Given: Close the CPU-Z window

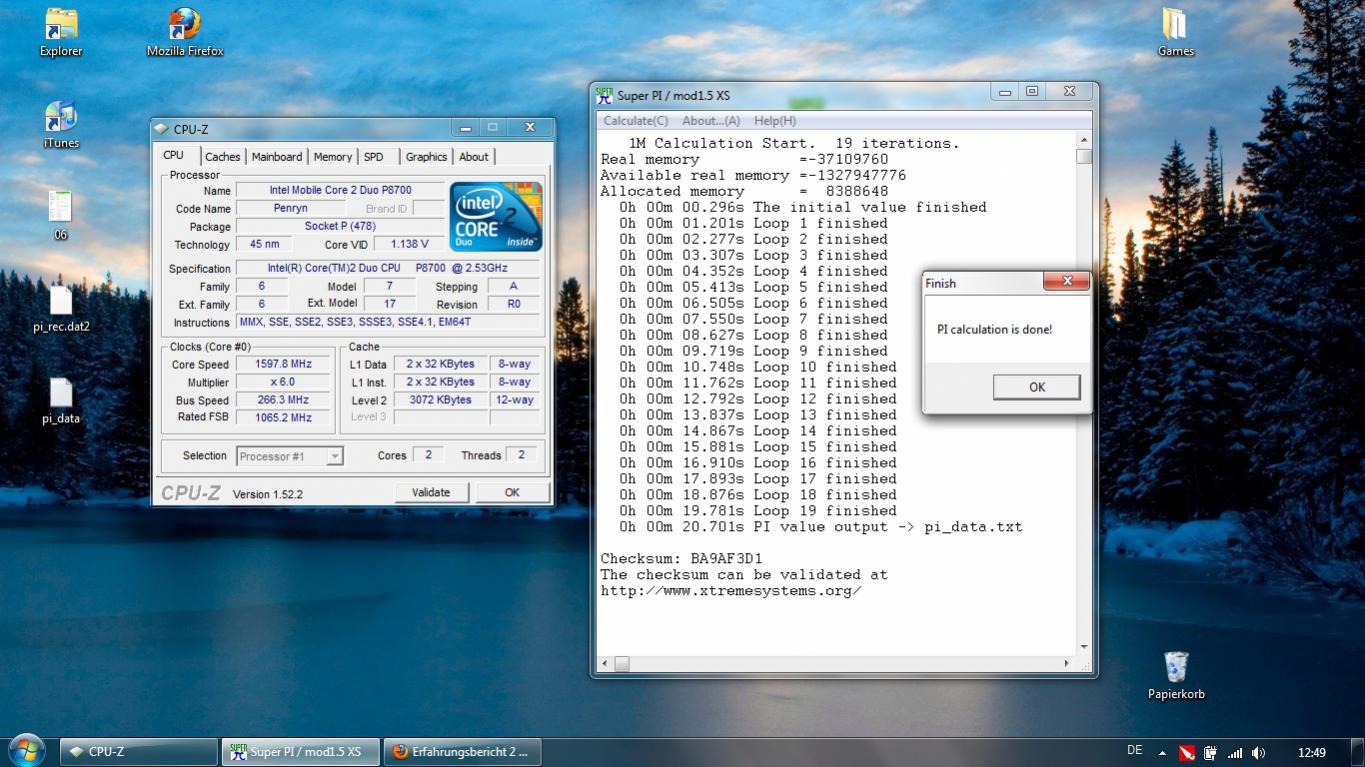Looking at the screenshot, I should coord(530,128).
